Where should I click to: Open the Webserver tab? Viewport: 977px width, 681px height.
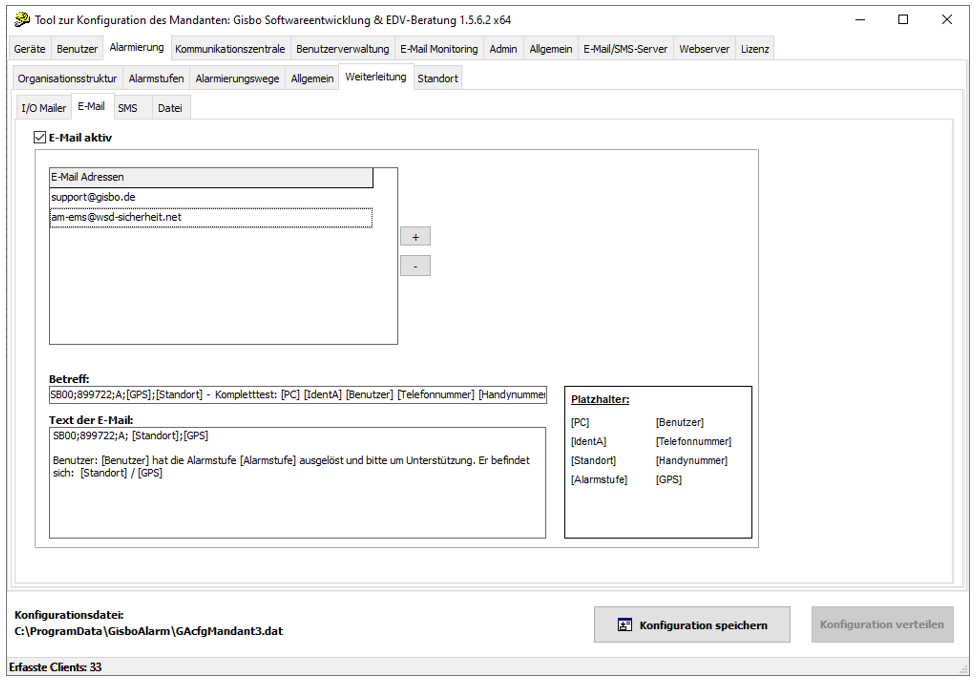click(704, 49)
